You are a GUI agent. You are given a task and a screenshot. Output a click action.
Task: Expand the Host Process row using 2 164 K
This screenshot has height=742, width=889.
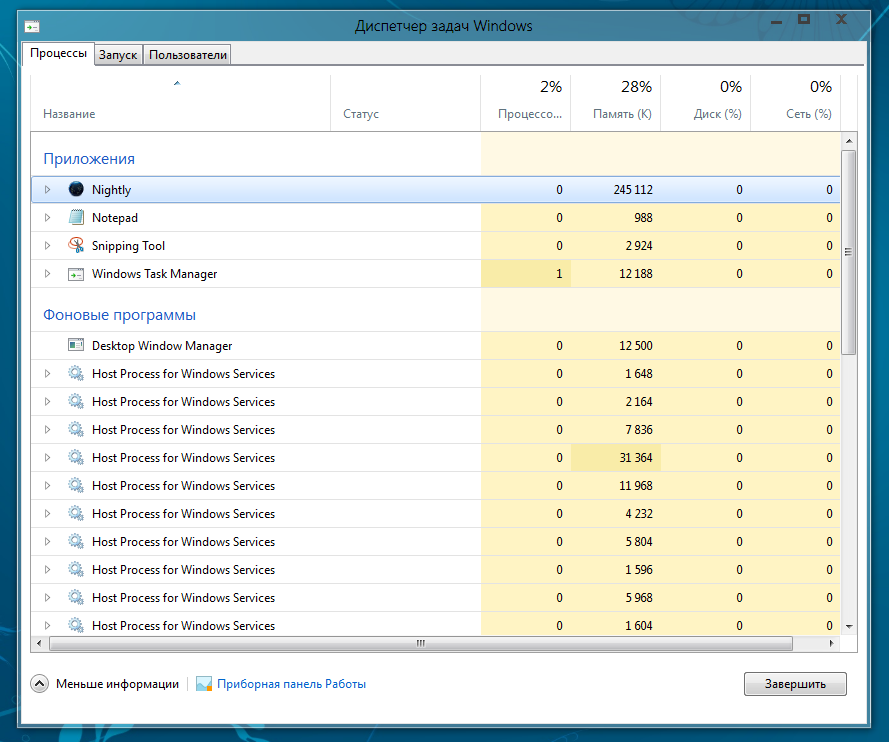point(48,401)
